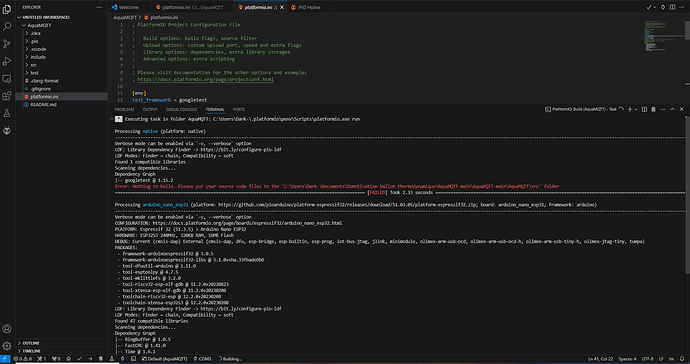Kill the terminal with the trash icon

coord(653,109)
